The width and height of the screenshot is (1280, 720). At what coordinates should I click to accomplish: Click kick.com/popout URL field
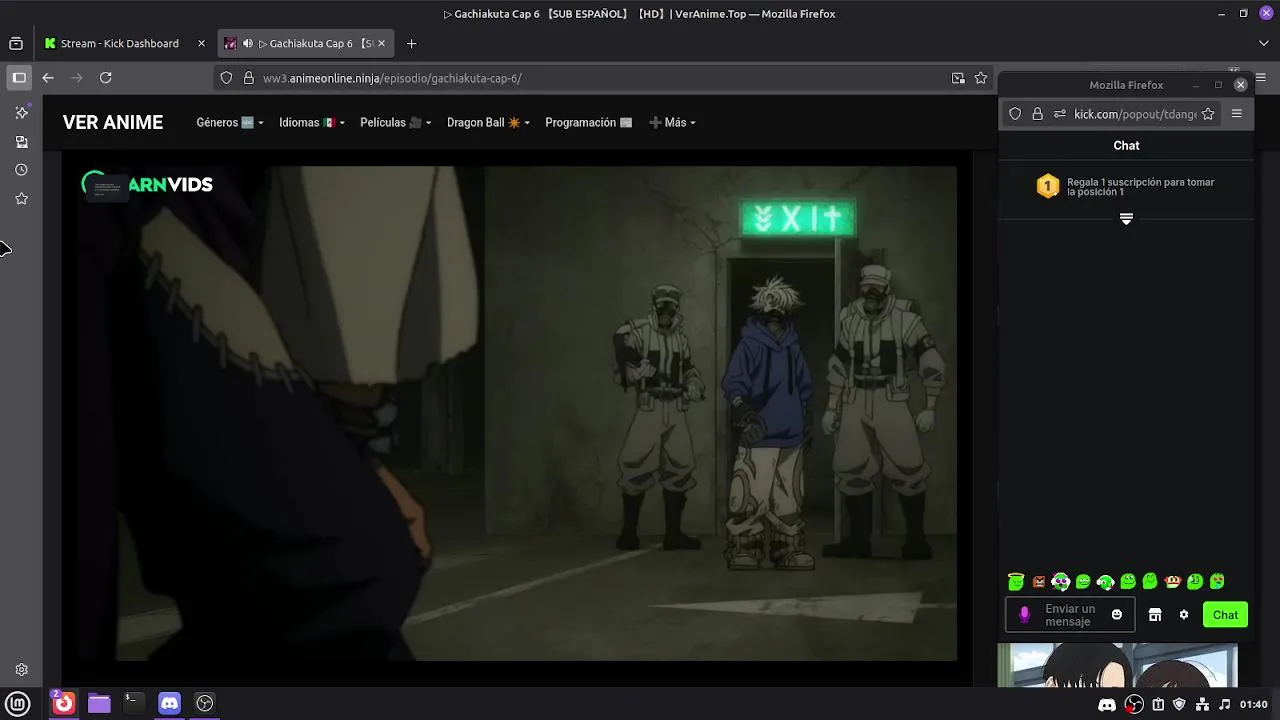(1135, 114)
